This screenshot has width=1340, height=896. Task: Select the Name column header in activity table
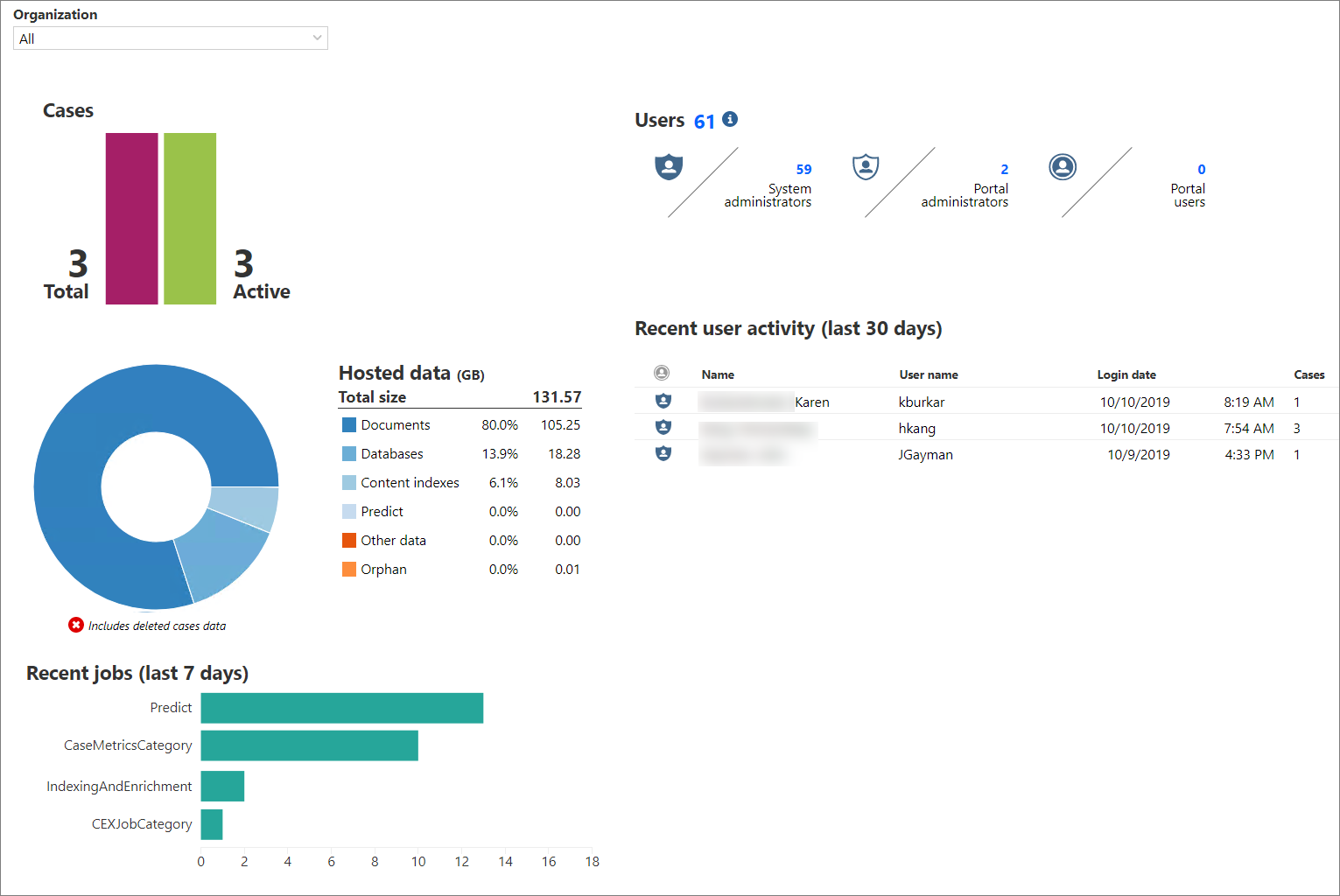tap(718, 374)
